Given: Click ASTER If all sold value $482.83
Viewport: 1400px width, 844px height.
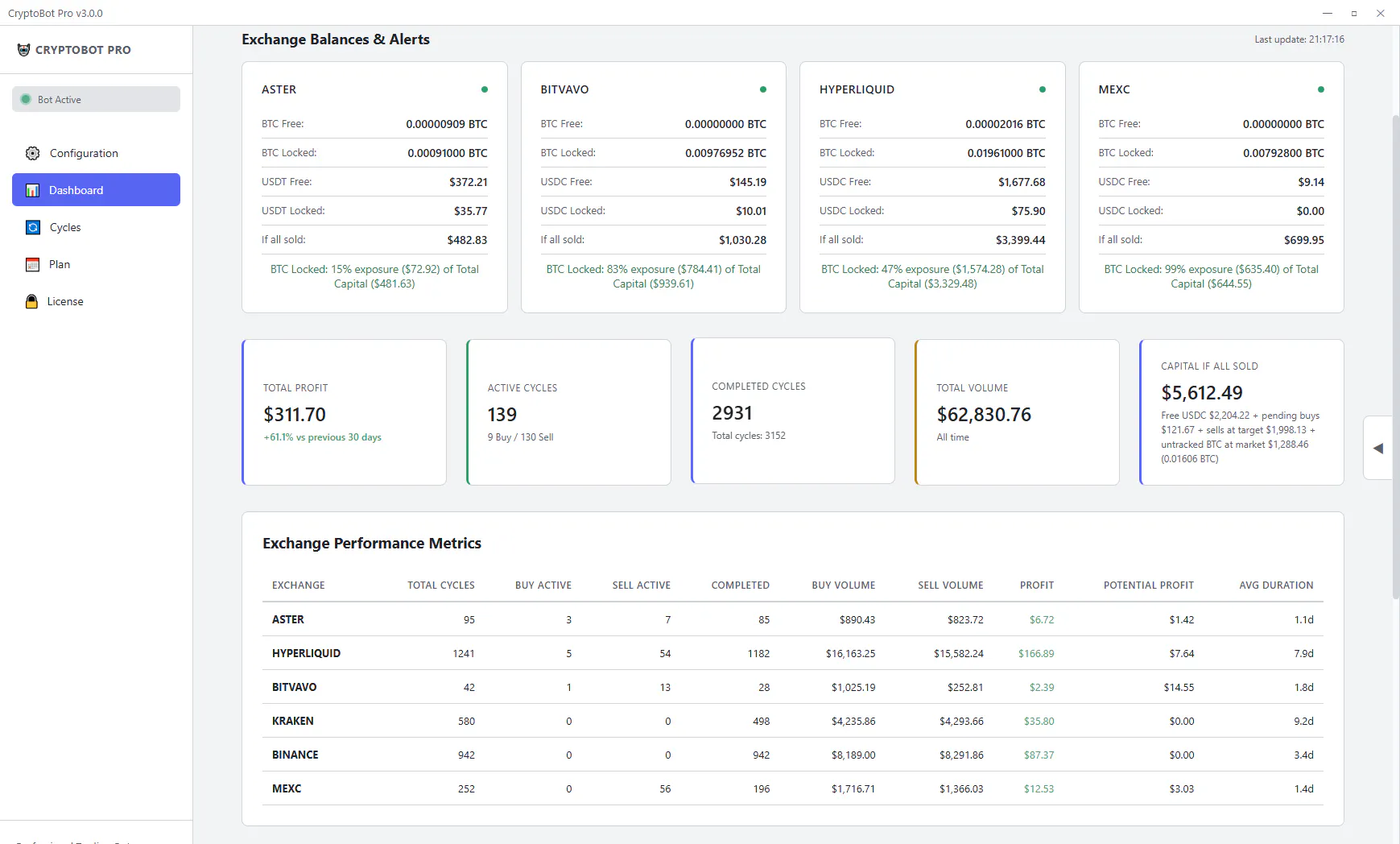Looking at the screenshot, I should [x=467, y=240].
